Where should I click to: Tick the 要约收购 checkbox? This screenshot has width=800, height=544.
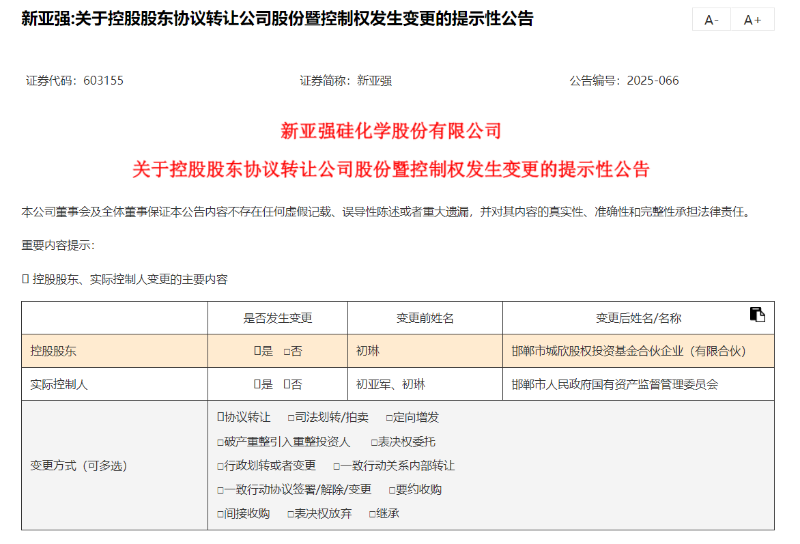coord(392,490)
